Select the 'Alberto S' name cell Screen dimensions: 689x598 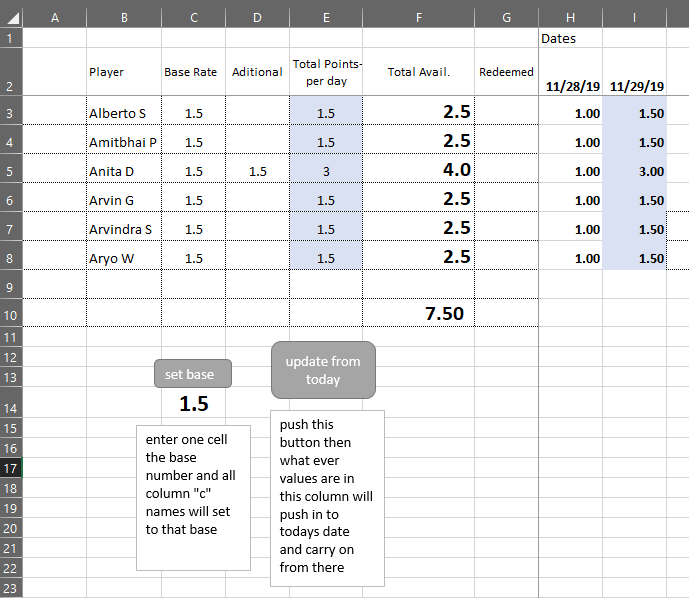pos(124,110)
